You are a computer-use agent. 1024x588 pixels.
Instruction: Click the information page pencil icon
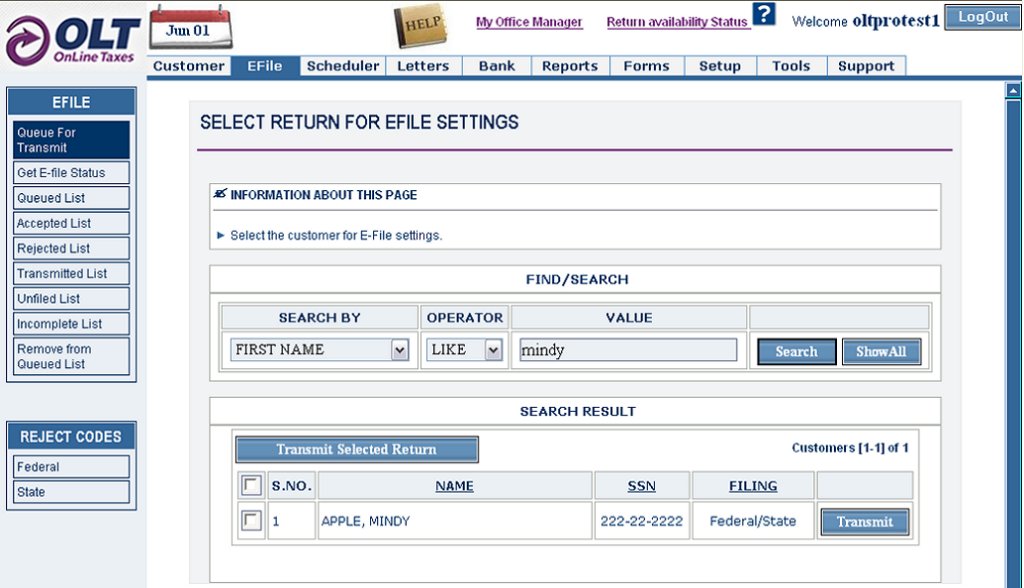click(220, 194)
